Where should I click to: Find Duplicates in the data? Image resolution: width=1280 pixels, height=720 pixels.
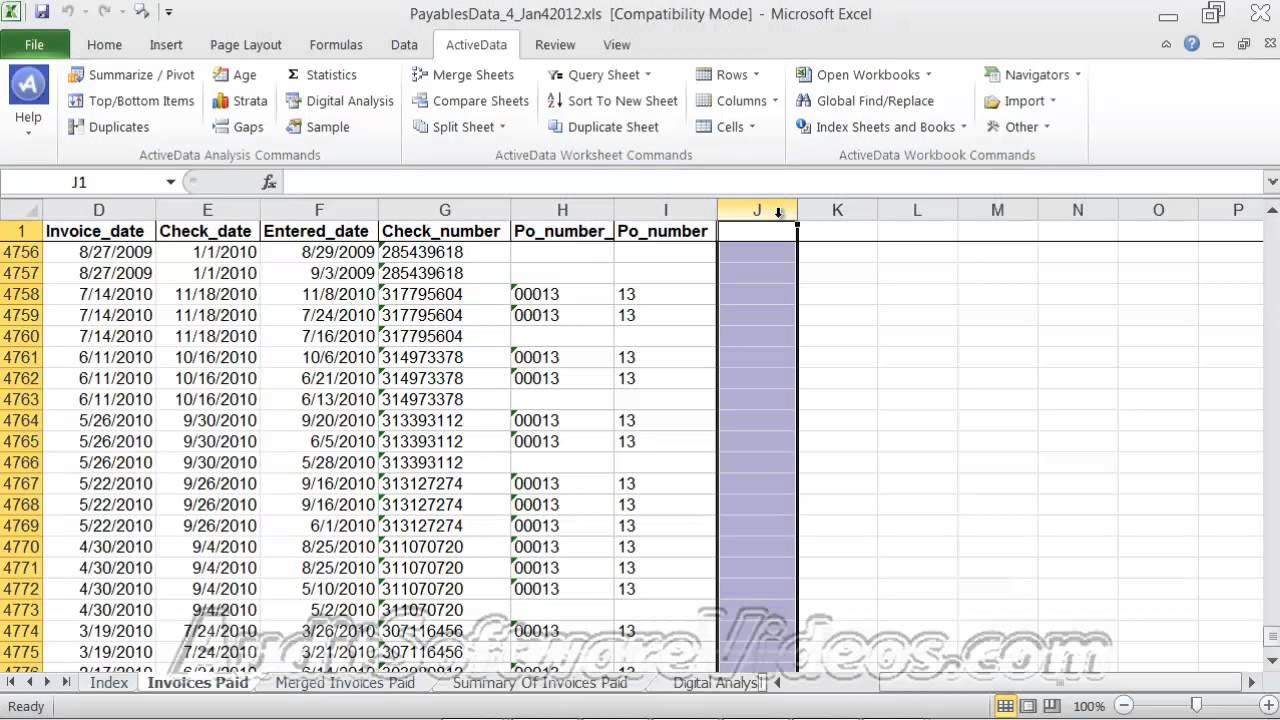coord(108,127)
